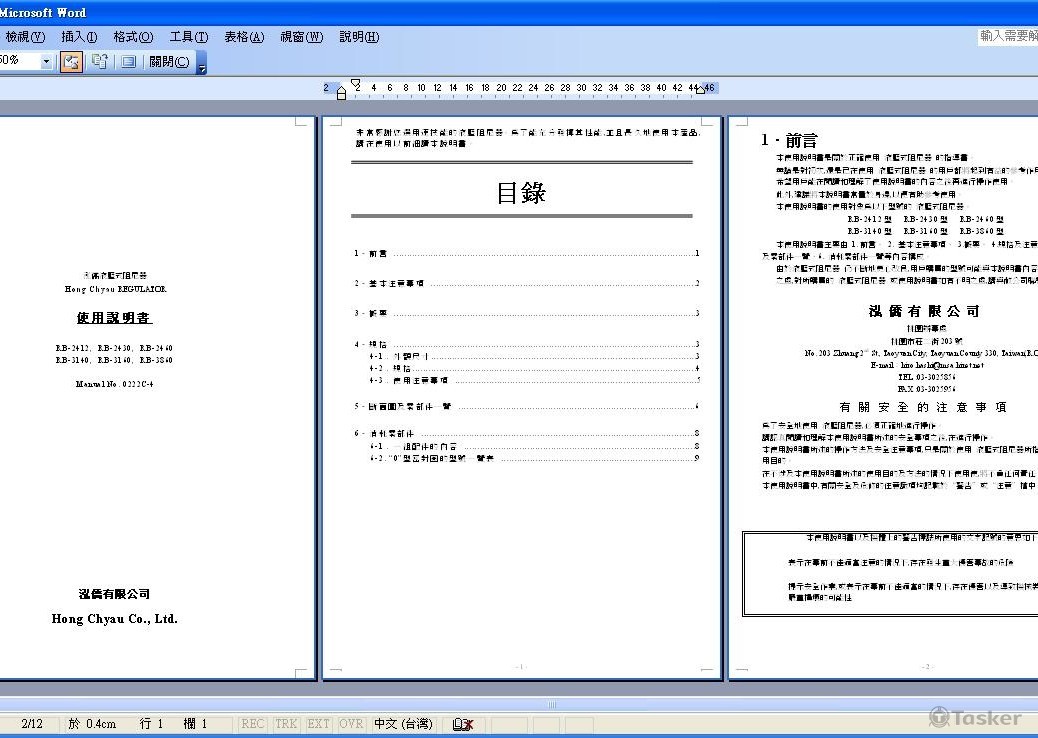Enter full screen mode from the toolbar
Viewport: 1038px width, 738px height.
point(128,61)
